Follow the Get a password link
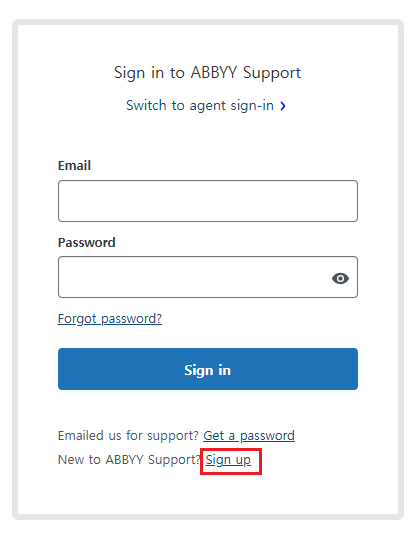Viewport: 415px width, 541px height. pos(249,436)
